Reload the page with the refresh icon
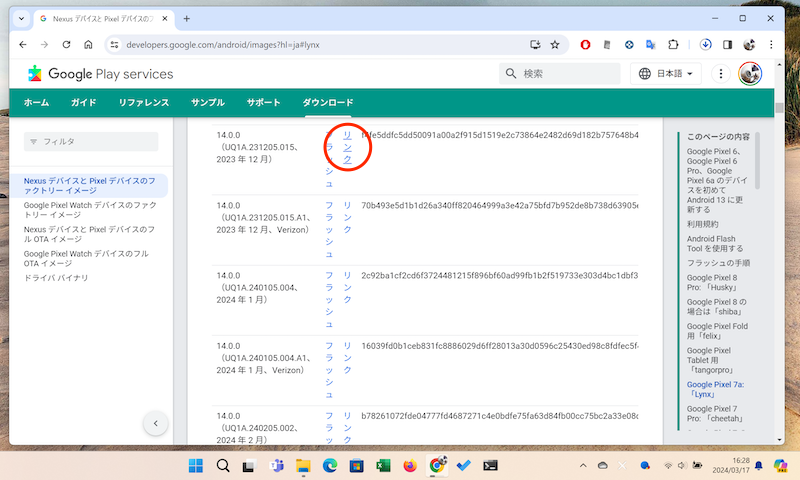The image size is (800, 480). [67, 45]
